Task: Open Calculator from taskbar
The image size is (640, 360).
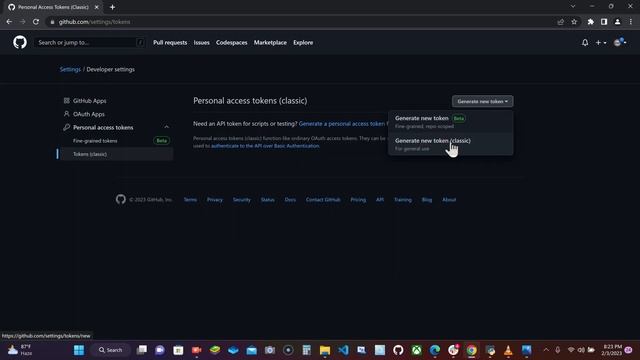Action: [x=307, y=350]
